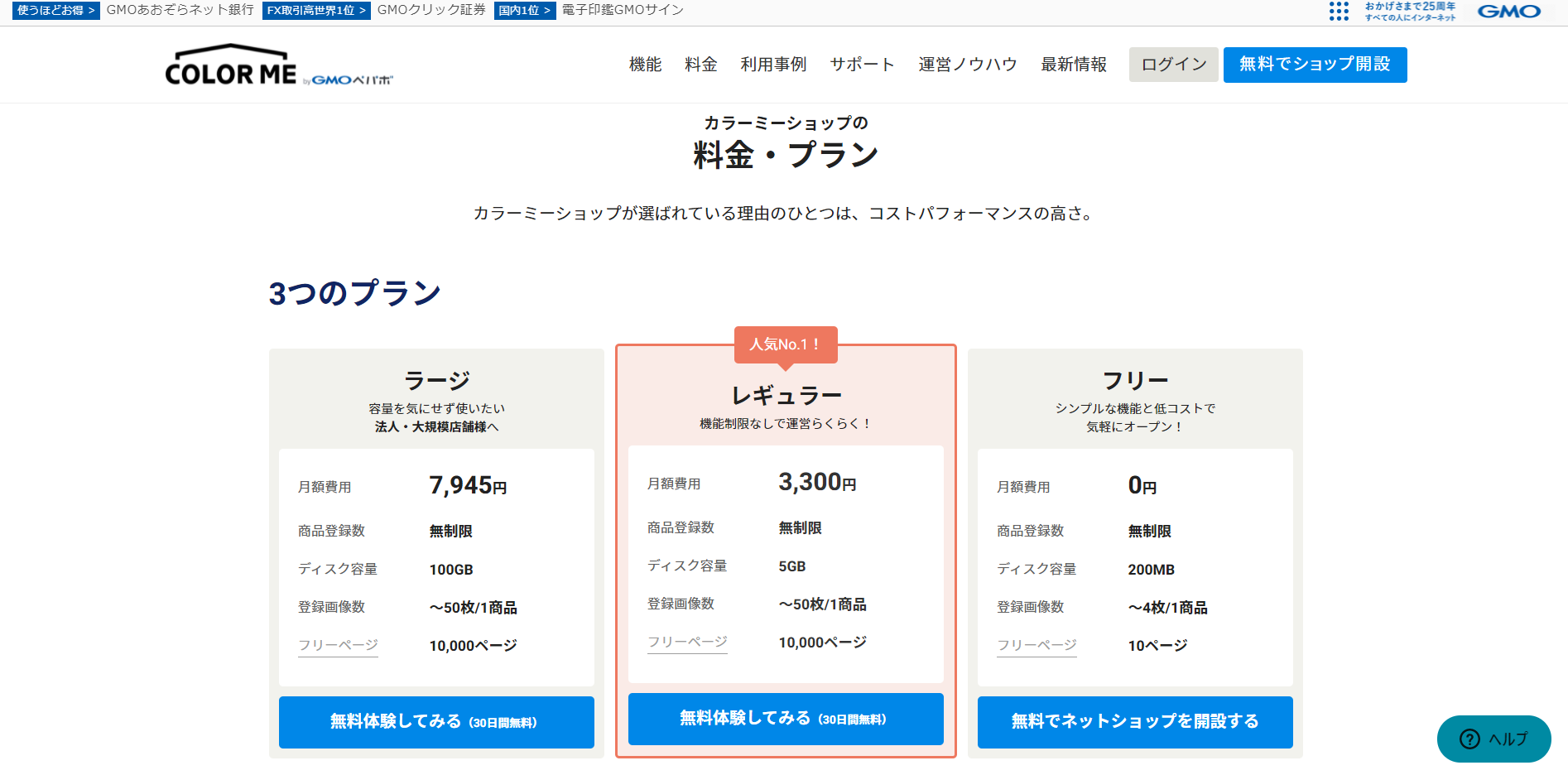Click 無料でショップ開設 header button
Viewport: 1568px width, 775px height.
click(1315, 65)
